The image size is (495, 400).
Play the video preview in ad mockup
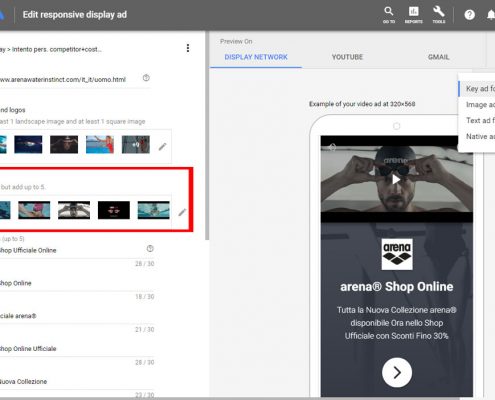(x=396, y=179)
